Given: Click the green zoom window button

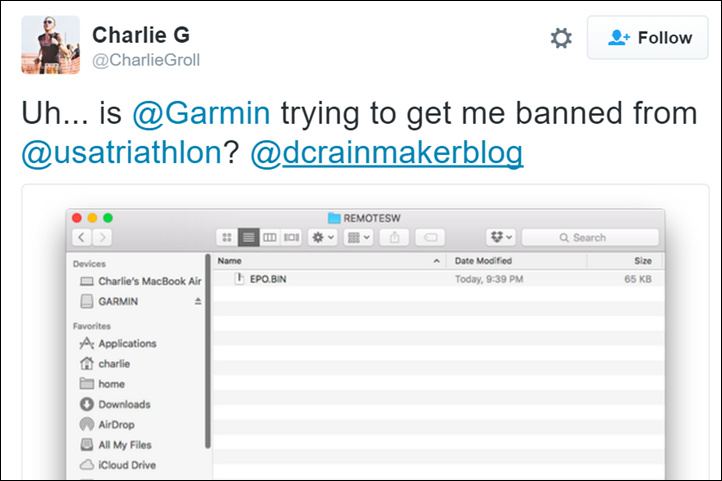Looking at the screenshot, I should pos(108,218).
